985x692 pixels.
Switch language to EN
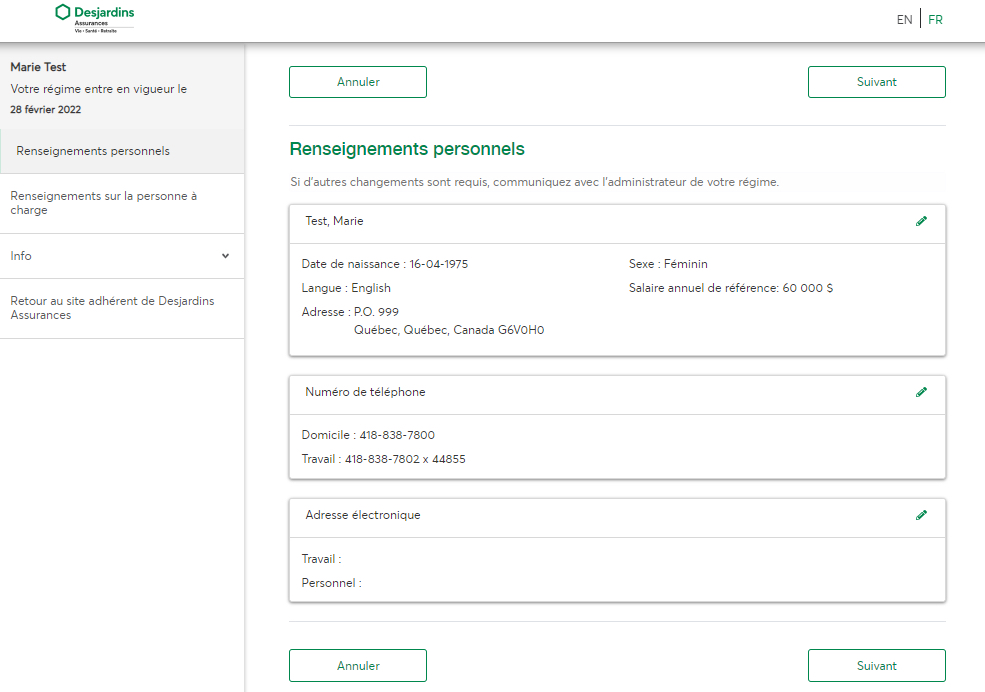click(x=904, y=19)
